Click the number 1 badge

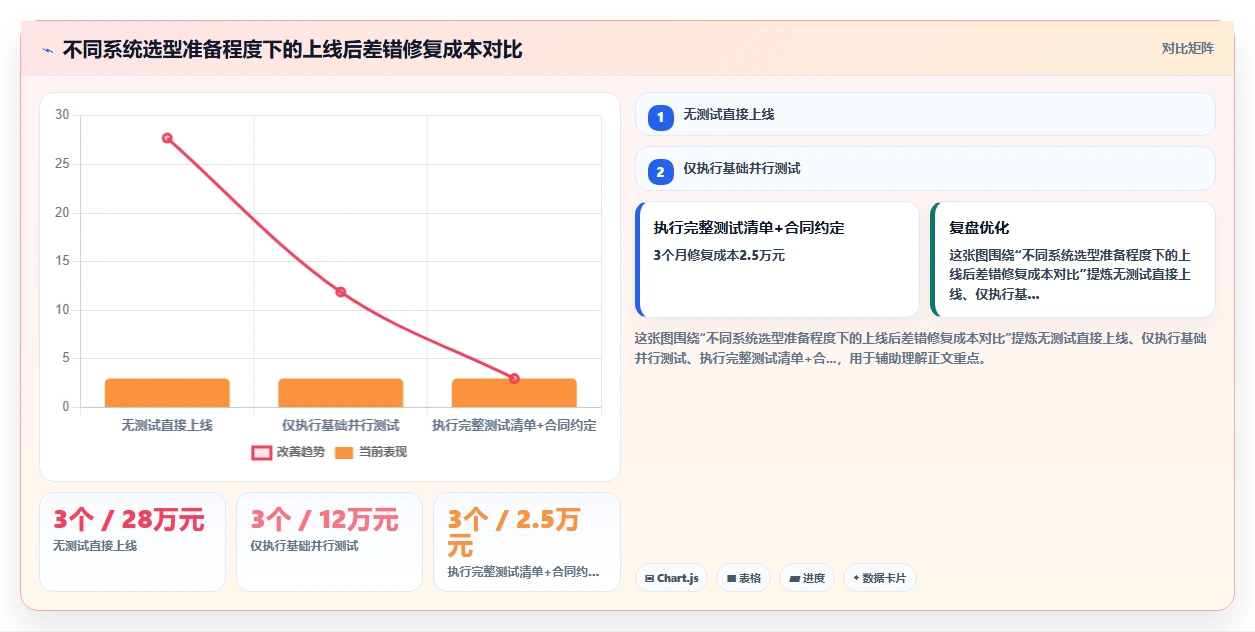[660, 118]
